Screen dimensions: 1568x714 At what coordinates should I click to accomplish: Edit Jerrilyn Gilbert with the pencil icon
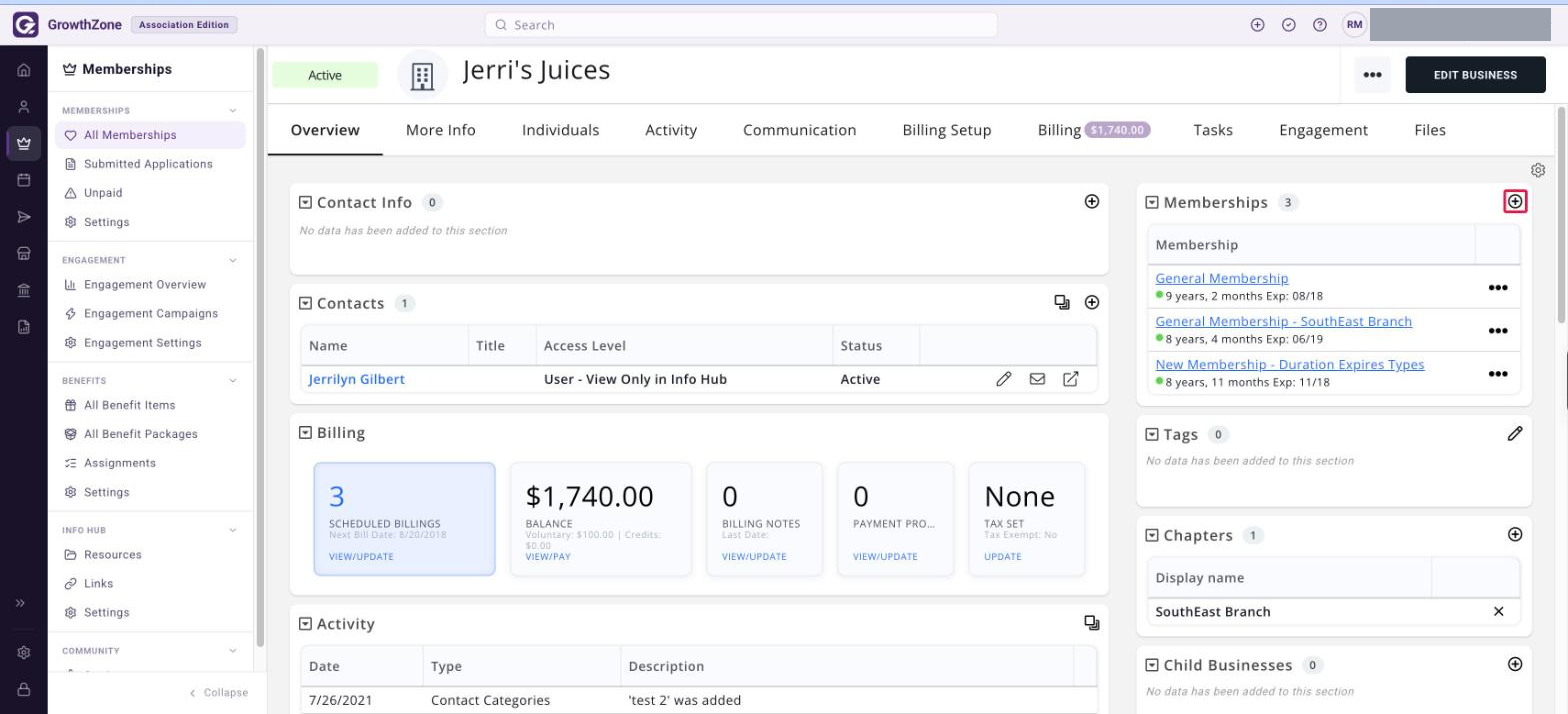pyautogui.click(x=1004, y=379)
